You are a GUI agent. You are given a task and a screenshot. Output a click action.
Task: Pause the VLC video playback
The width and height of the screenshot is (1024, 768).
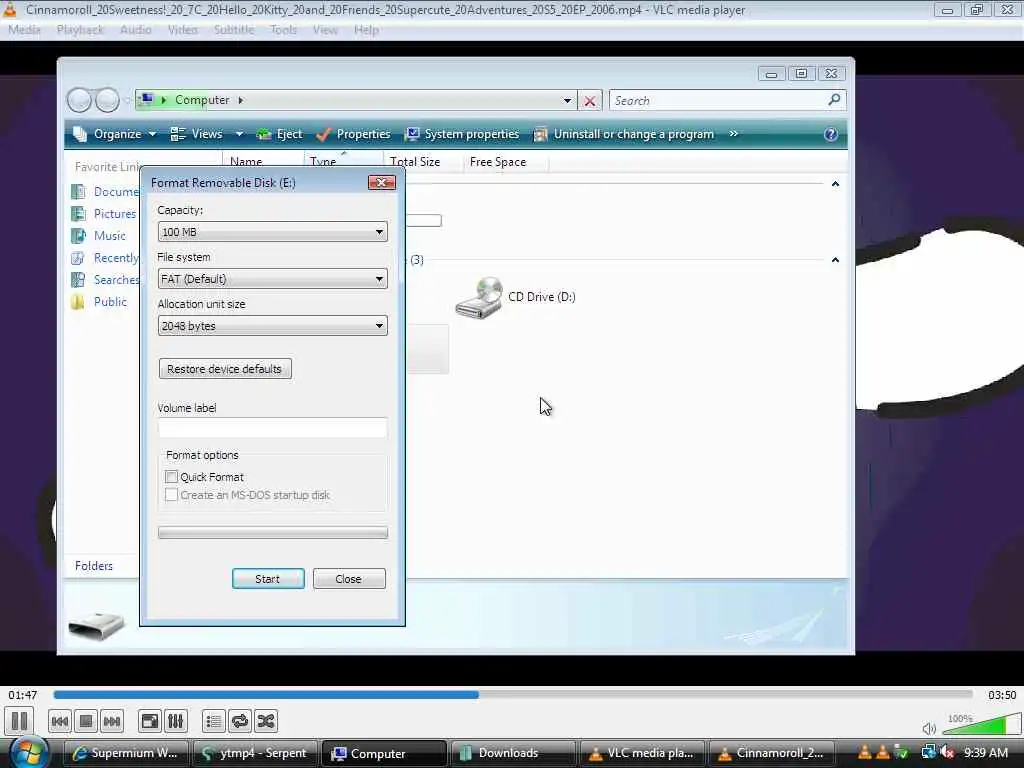[x=20, y=721]
